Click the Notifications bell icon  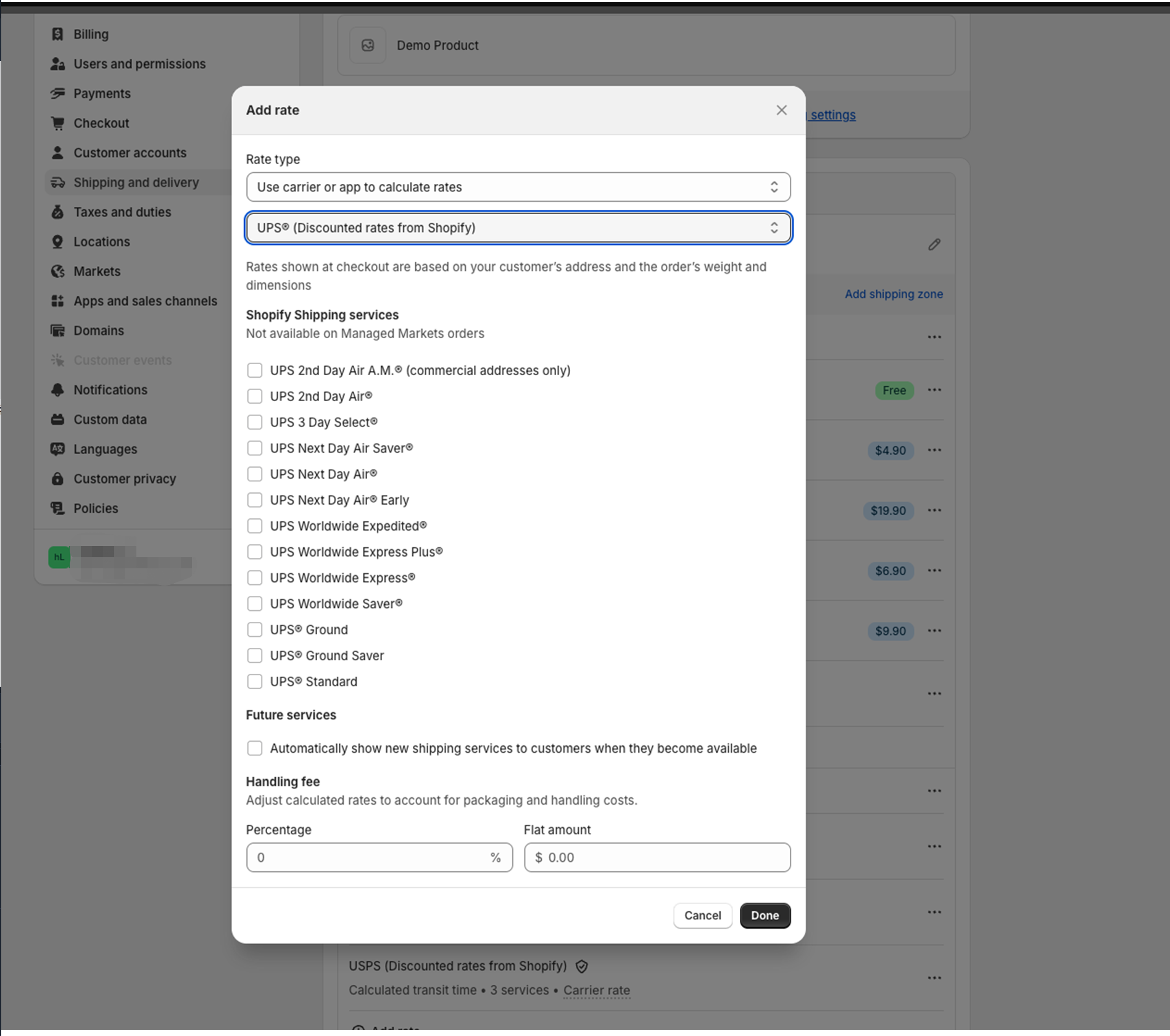(x=57, y=389)
